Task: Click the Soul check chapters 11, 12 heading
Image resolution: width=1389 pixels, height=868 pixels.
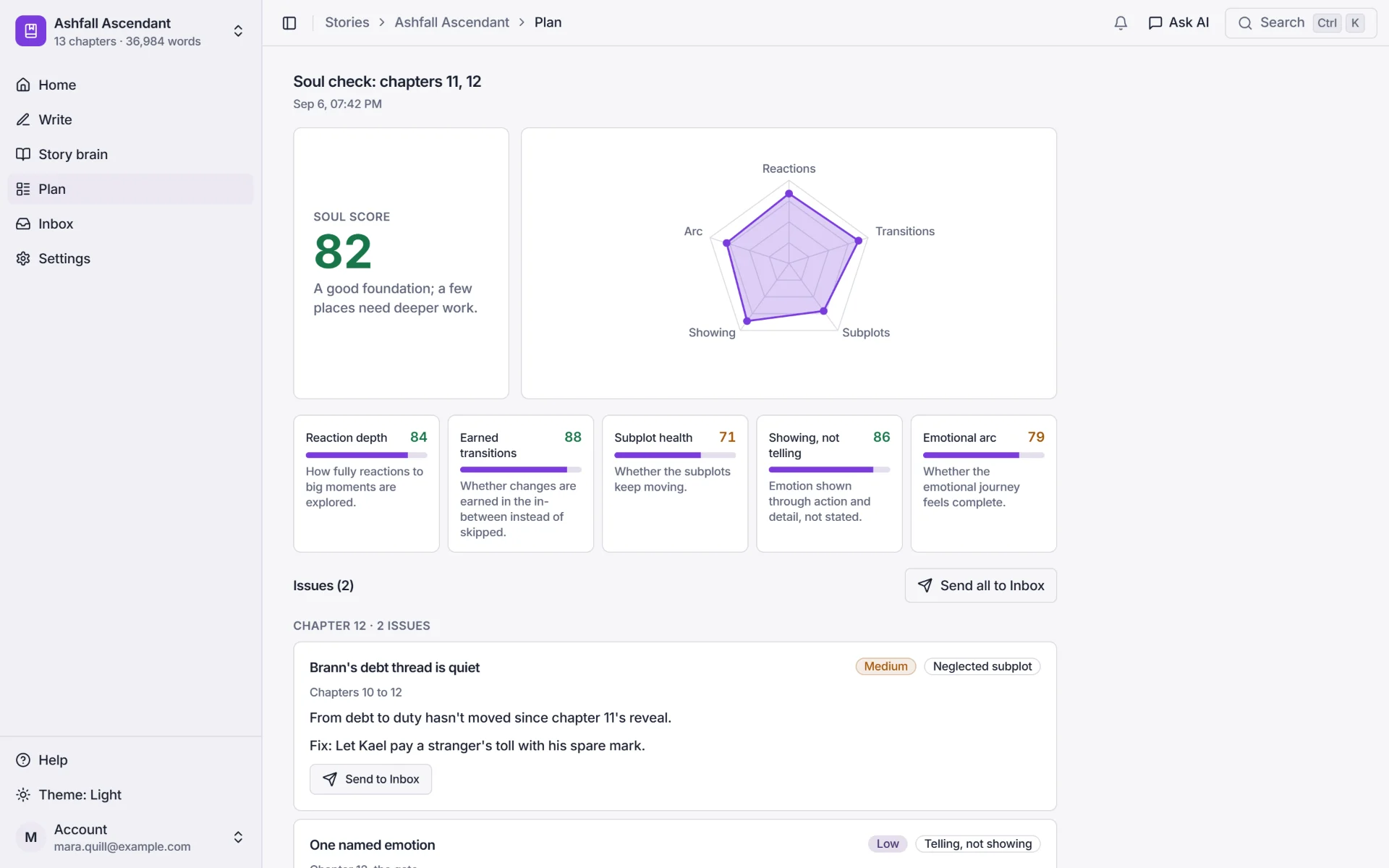Action: coord(387,82)
